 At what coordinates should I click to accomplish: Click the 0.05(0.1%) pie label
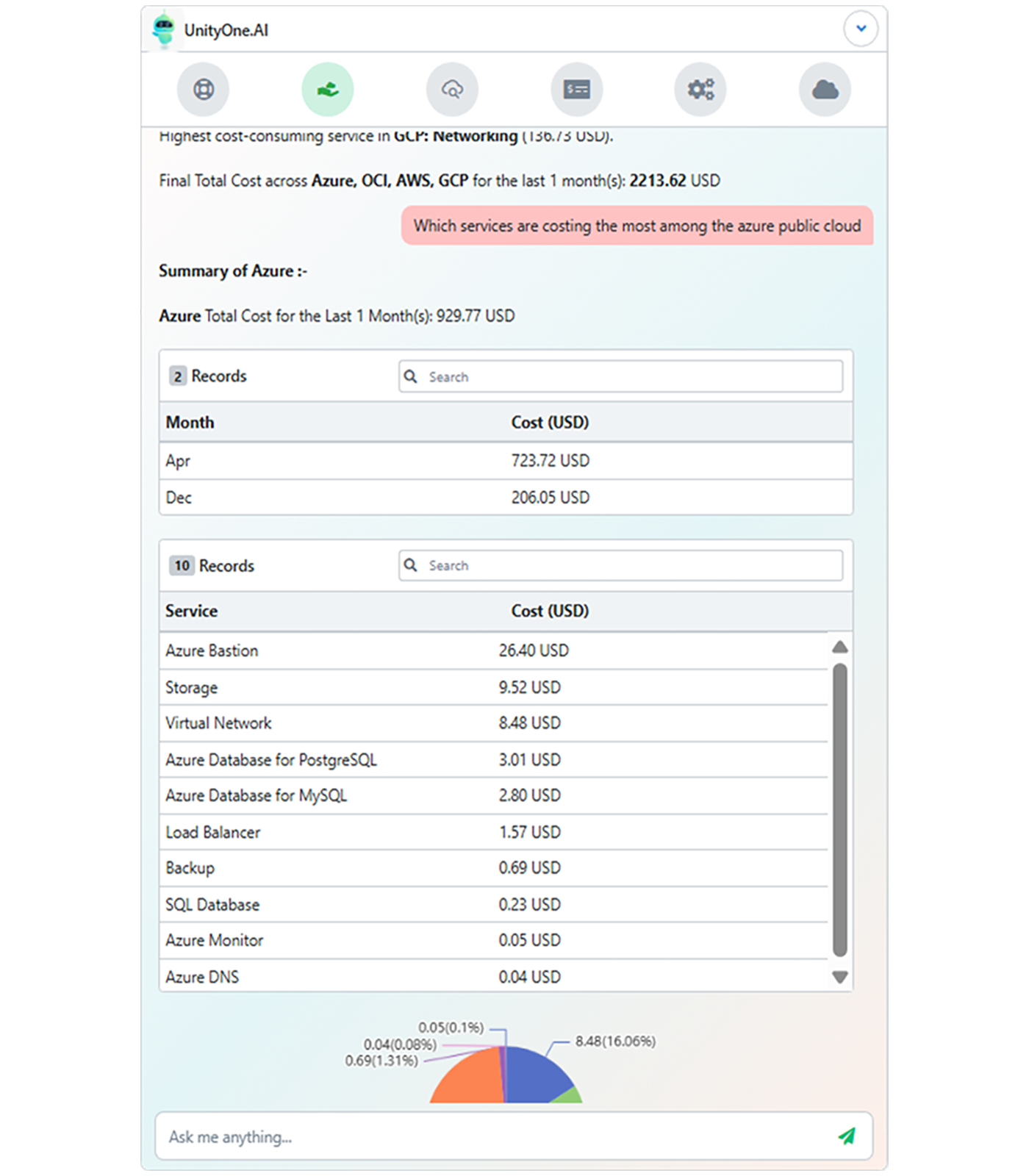coord(451,1027)
